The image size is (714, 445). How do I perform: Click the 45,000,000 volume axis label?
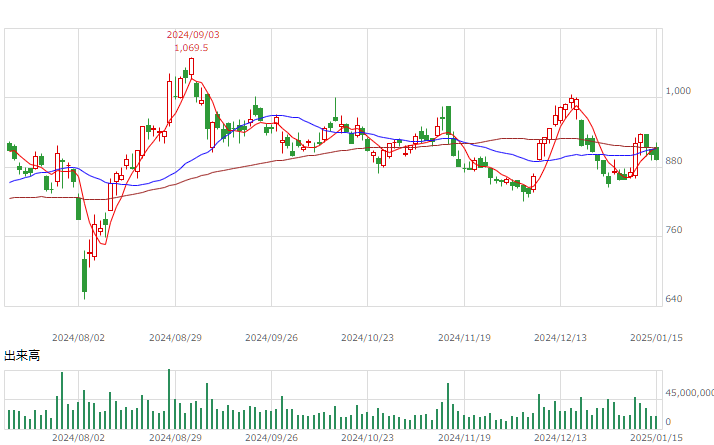tap(689, 393)
